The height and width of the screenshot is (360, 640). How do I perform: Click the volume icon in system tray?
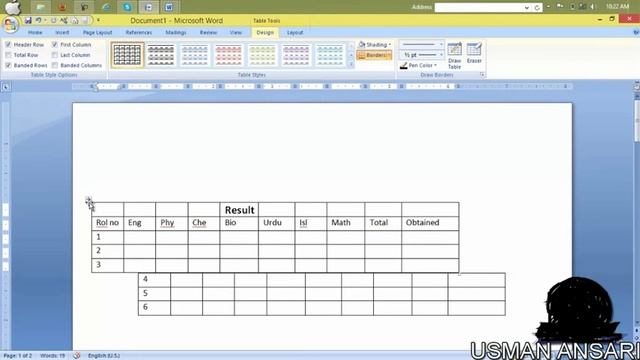tap(593, 7)
